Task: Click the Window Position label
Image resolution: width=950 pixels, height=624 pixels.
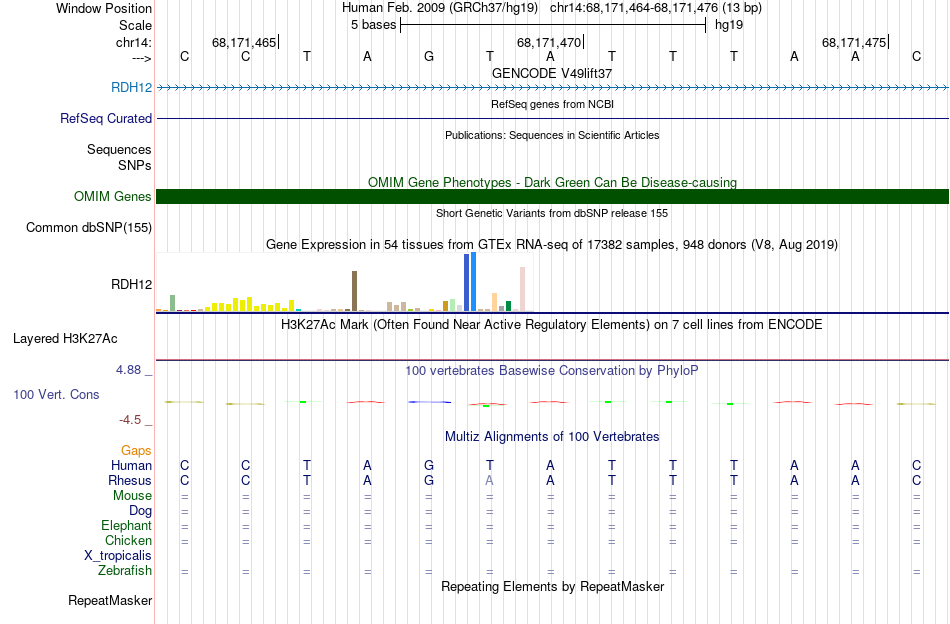Action: point(104,8)
